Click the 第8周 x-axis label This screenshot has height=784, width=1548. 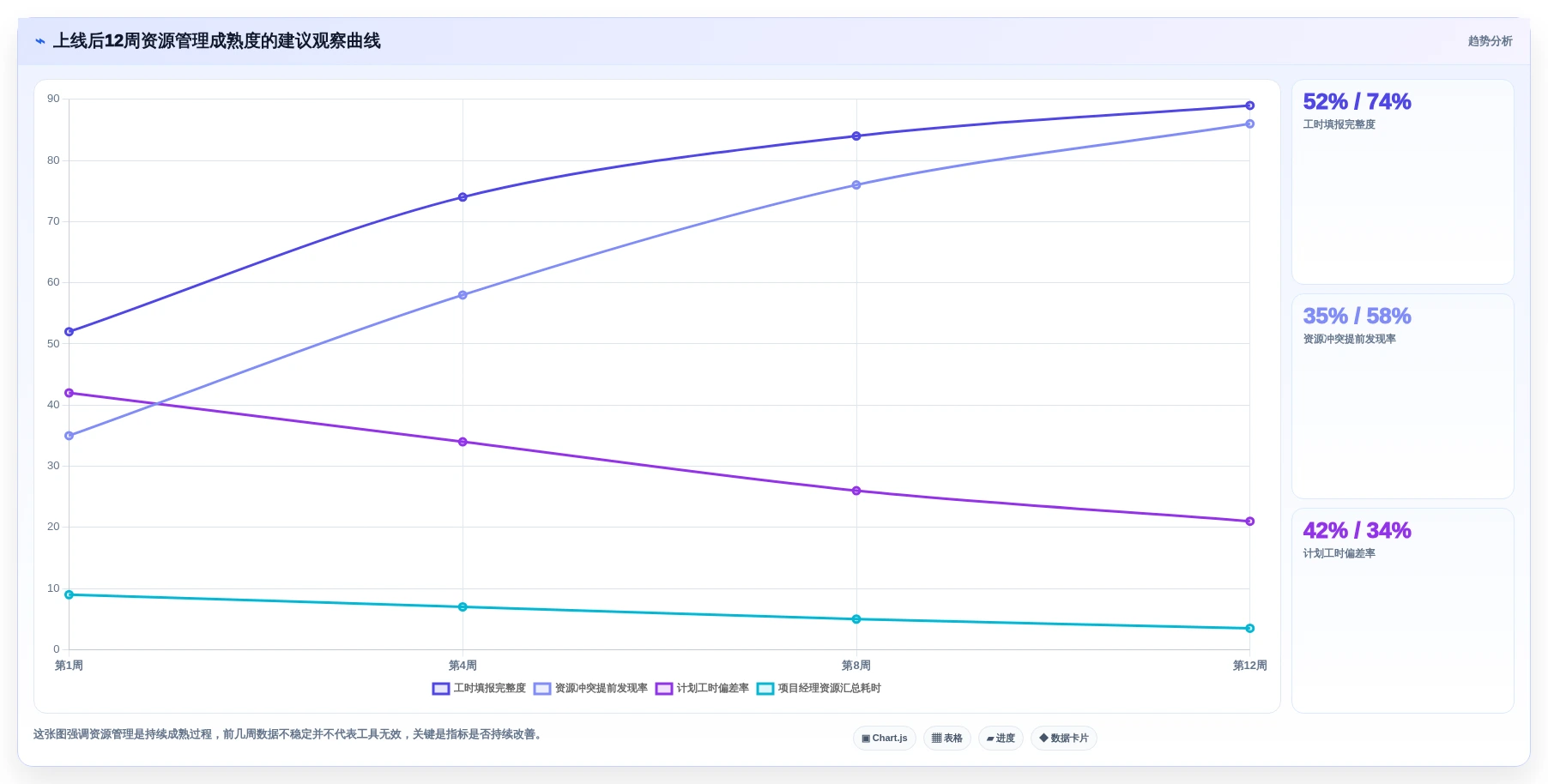[856, 666]
